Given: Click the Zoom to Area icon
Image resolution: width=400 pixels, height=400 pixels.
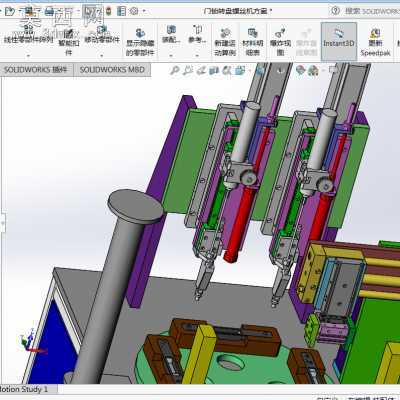Looking at the screenshot, I should coord(188,70).
